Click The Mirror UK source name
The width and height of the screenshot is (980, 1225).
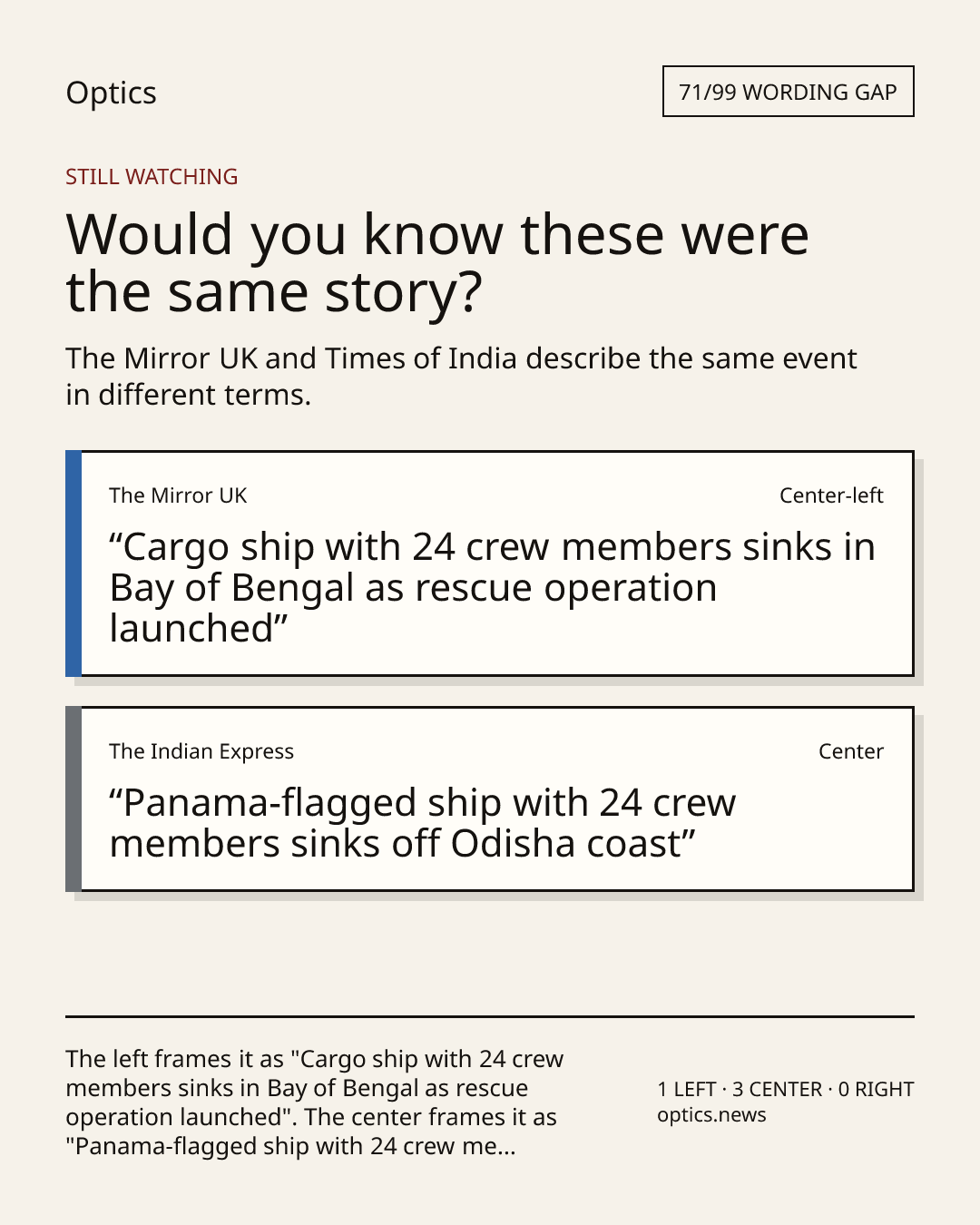pos(178,495)
